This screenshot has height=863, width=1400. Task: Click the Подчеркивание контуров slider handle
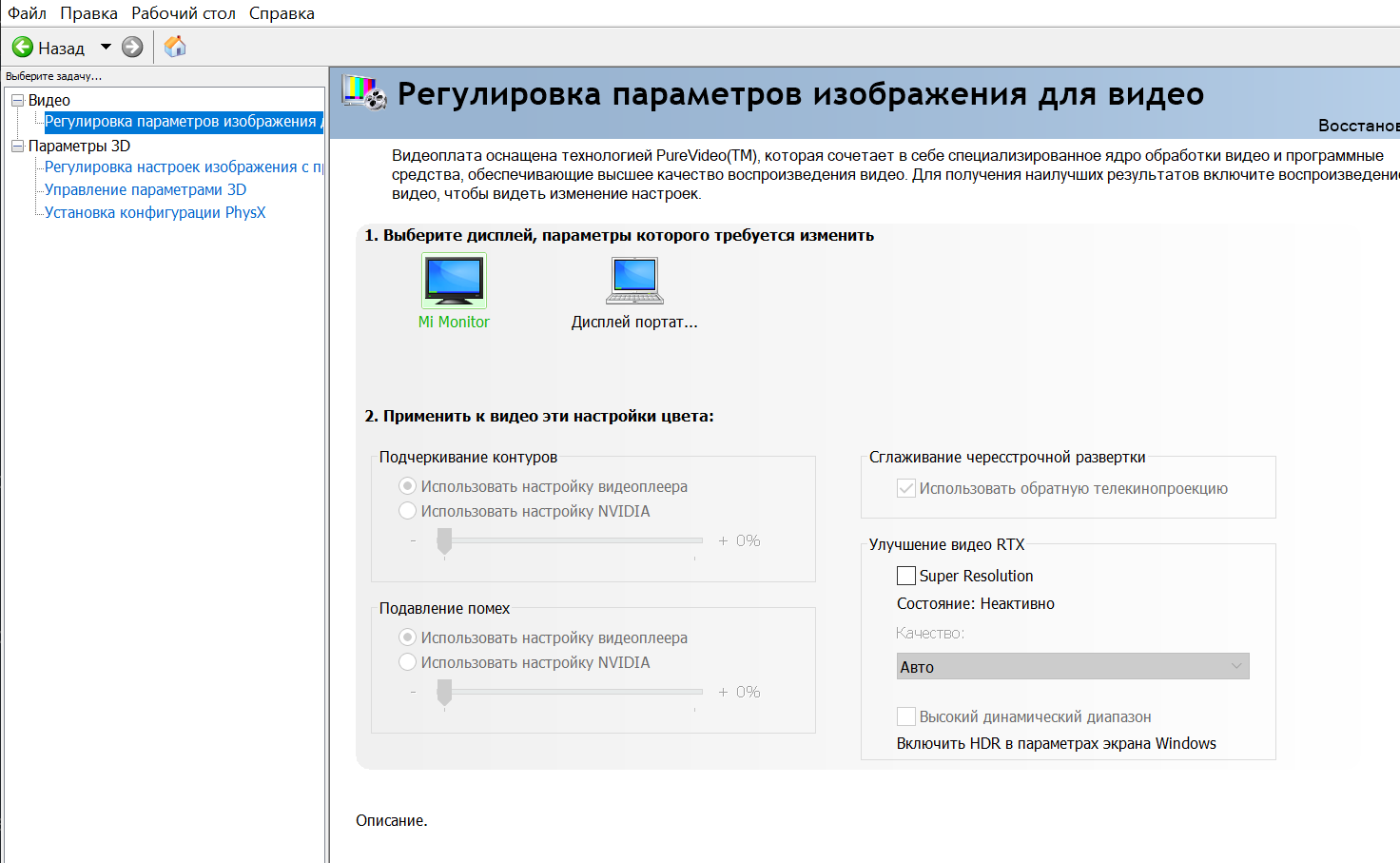[x=444, y=541]
